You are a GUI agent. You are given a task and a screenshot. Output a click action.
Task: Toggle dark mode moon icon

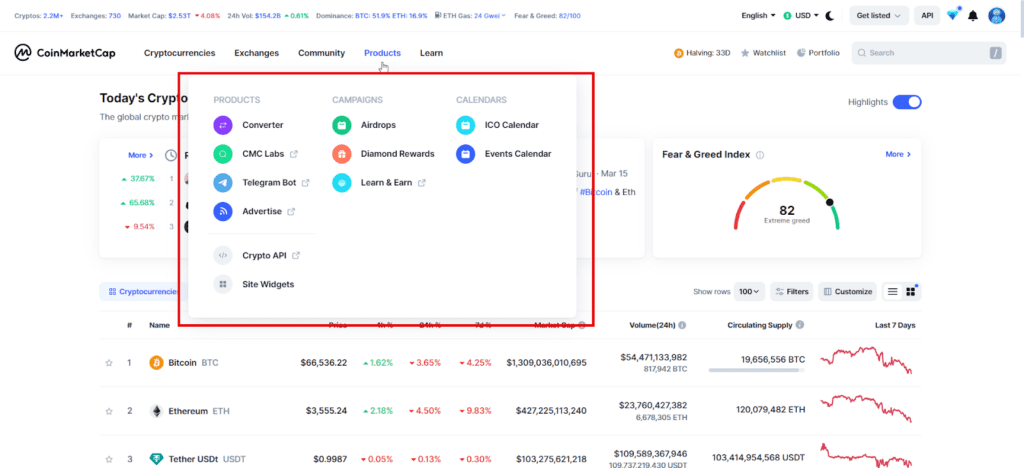(830, 16)
